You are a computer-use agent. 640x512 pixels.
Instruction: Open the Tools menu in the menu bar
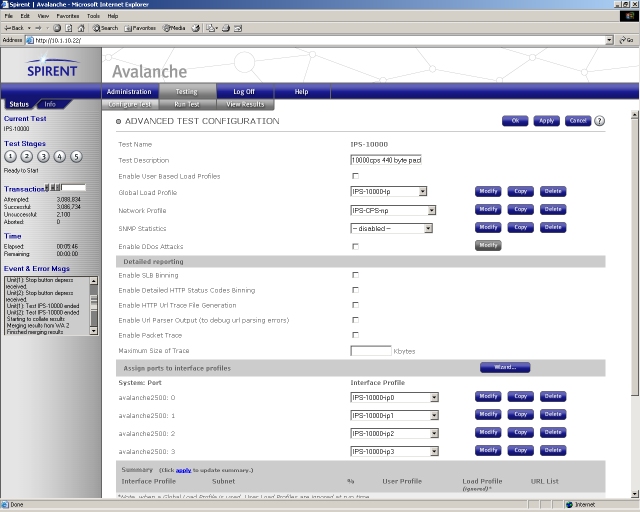click(x=93, y=16)
